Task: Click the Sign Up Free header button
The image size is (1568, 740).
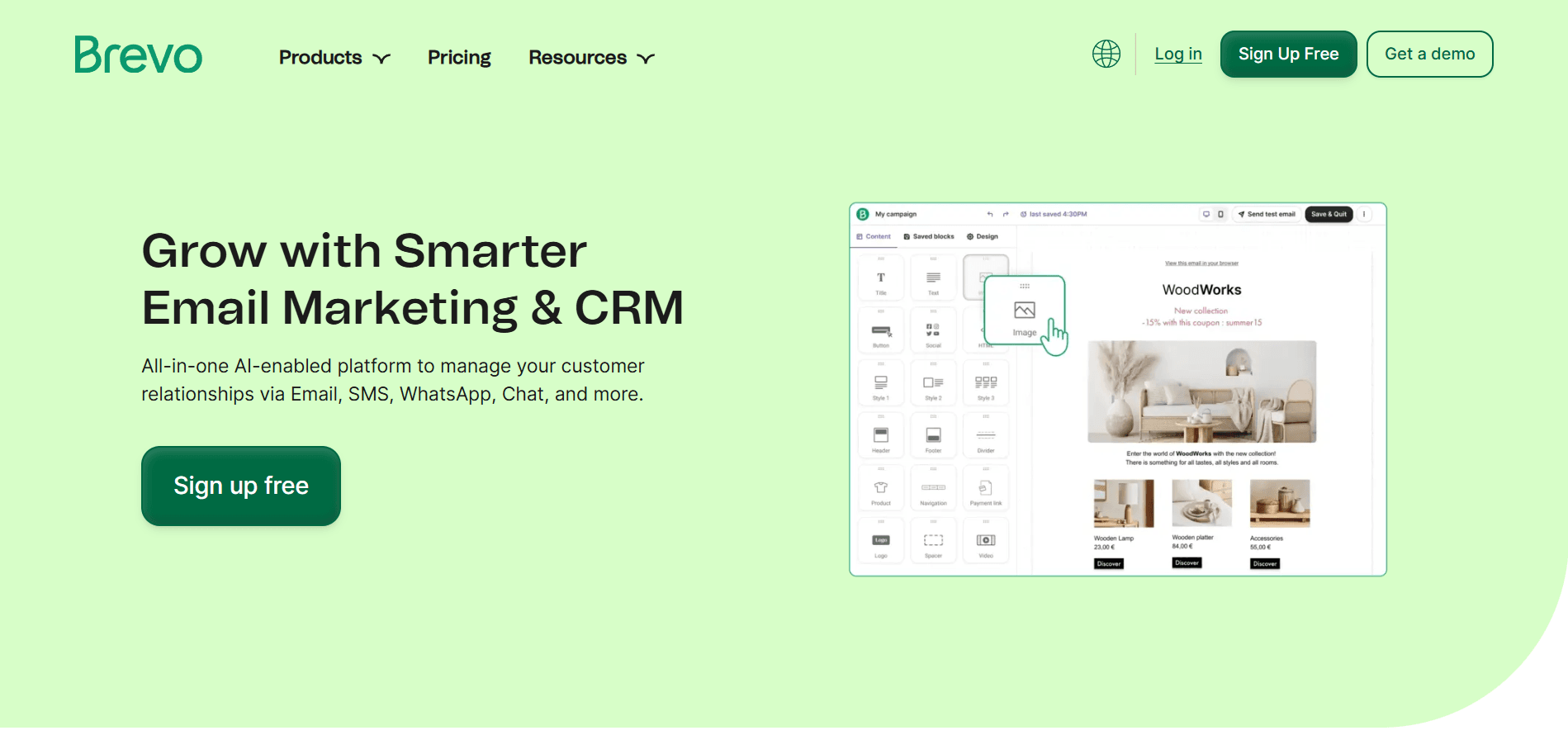Action: coord(1288,54)
